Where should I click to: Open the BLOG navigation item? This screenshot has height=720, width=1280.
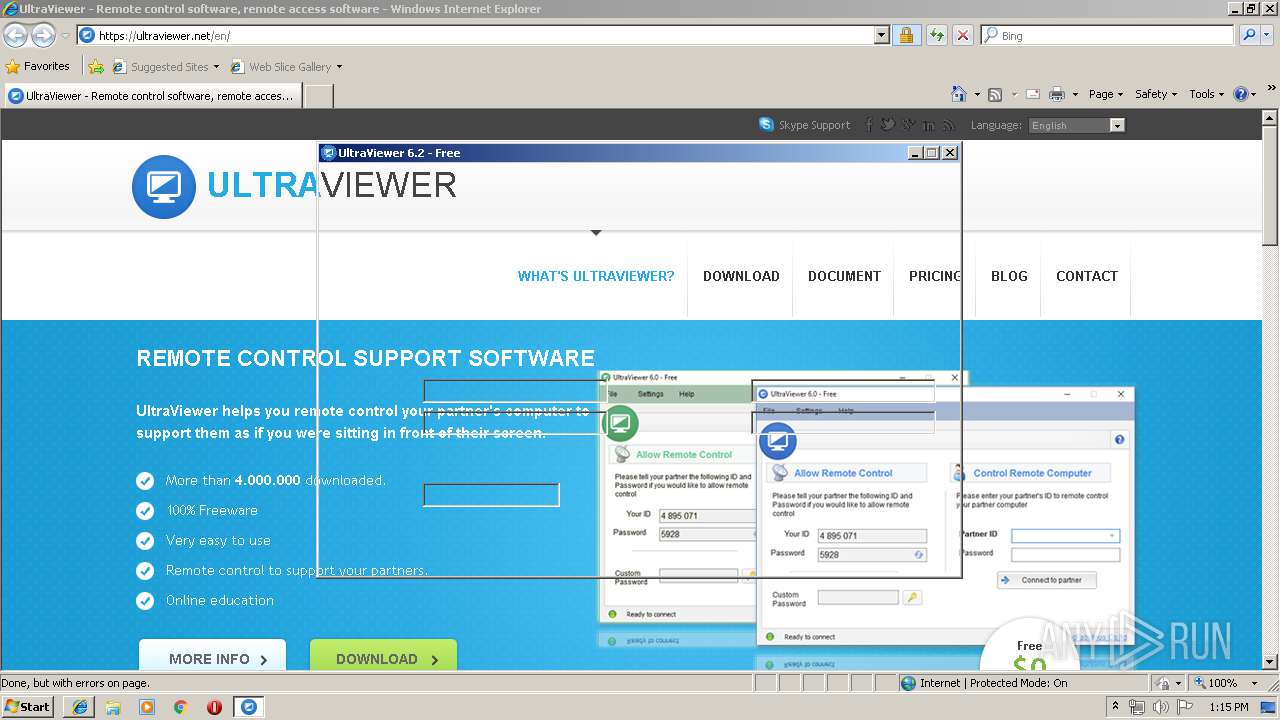(1009, 276)
